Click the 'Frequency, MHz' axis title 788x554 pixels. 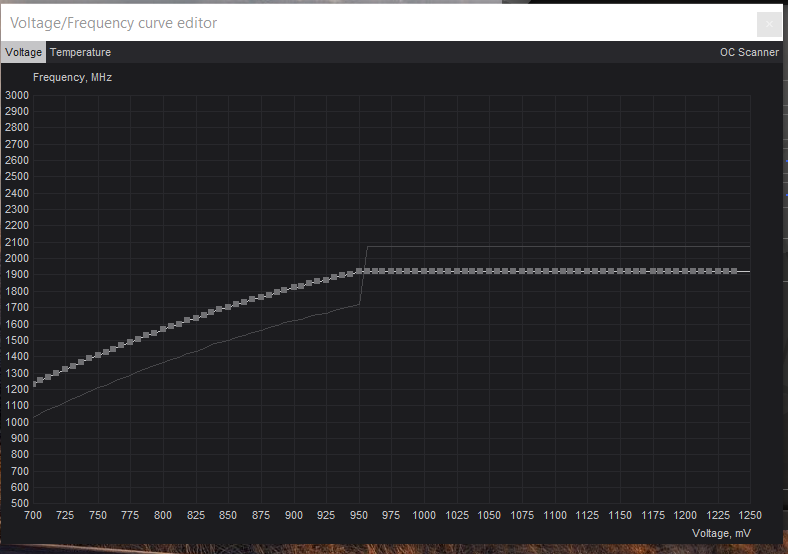coord(72,77)
